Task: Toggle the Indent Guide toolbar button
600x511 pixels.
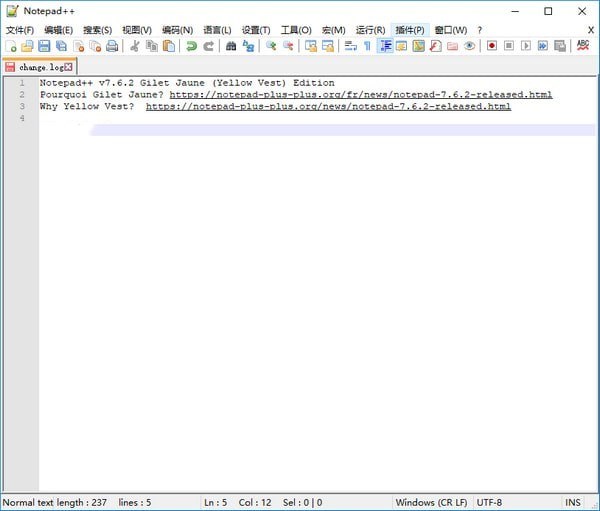Action: pyautogui.click(x=385, y=46)
